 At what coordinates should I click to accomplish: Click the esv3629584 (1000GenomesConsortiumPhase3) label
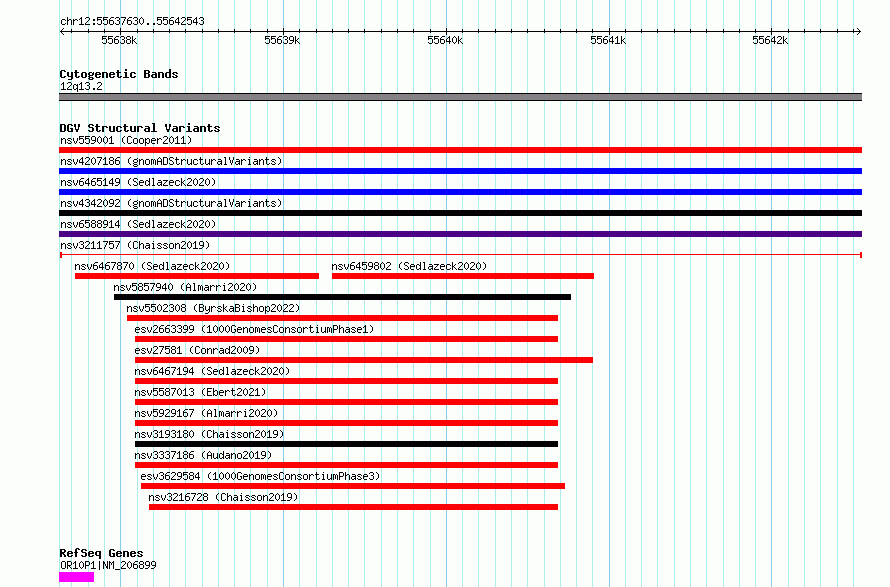261,476
